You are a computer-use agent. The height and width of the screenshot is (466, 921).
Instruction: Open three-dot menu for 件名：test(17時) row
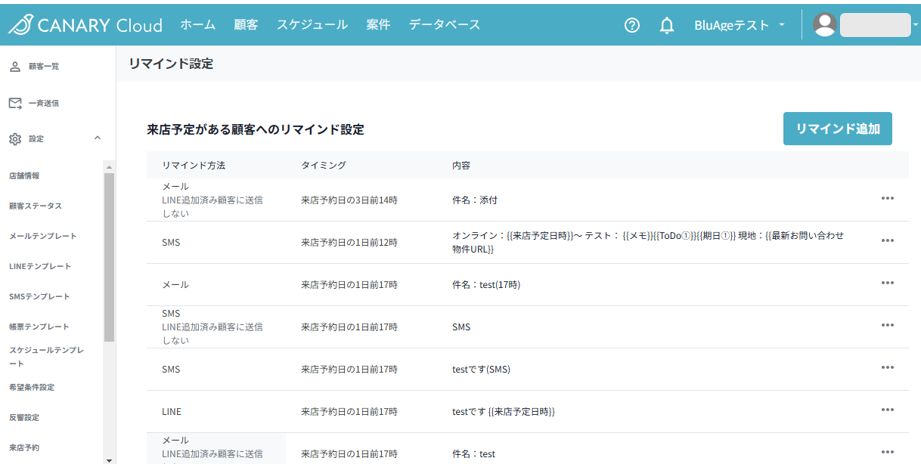(x=888, y=283)
